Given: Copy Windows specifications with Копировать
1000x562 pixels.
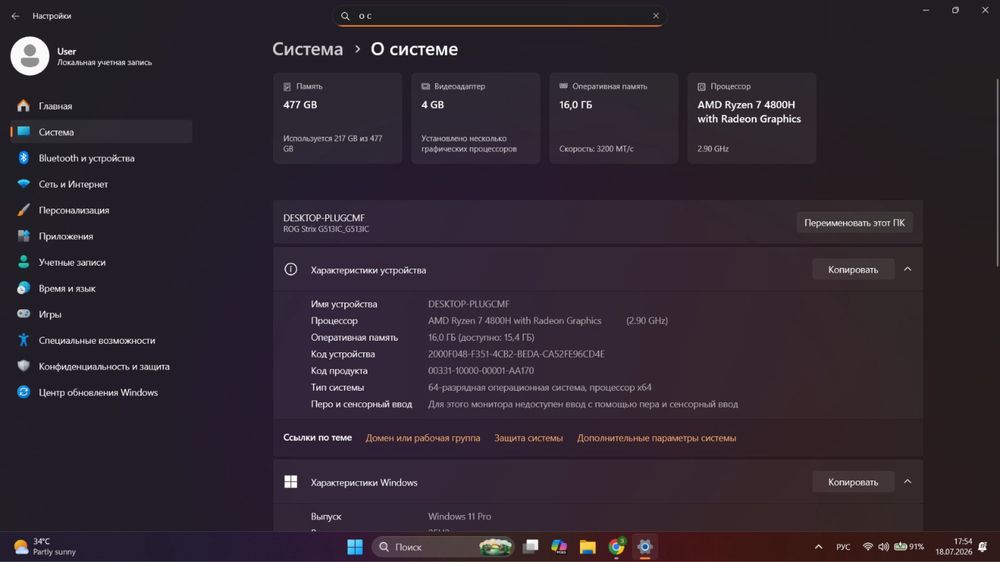Looking at the screenshot, I should point(853,482).
